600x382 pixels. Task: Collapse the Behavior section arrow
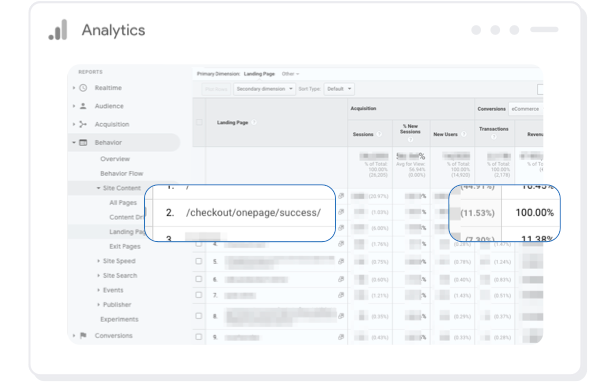pyautogui.click(x=74, y=142)
